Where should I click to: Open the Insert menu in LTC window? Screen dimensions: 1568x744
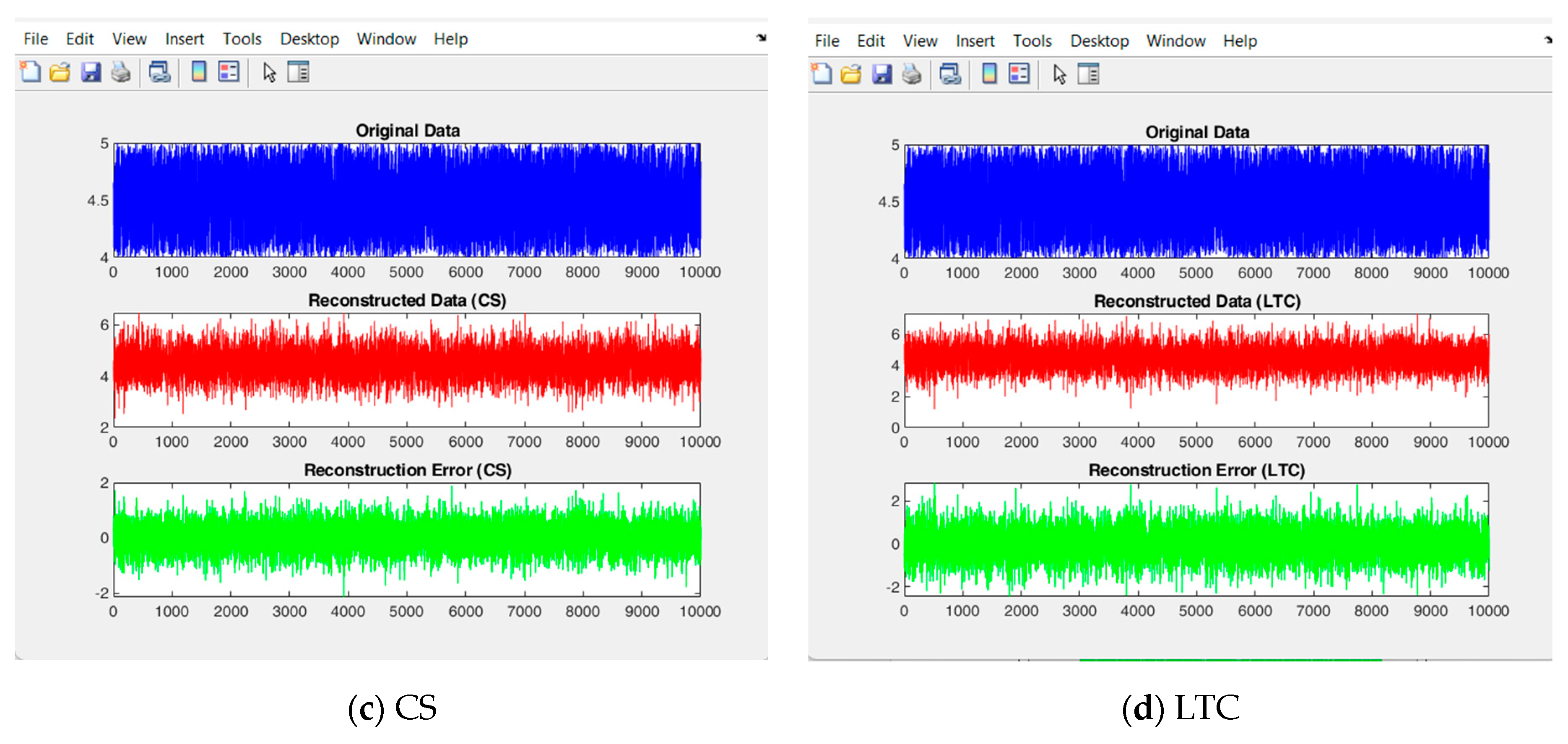point(975,41)
